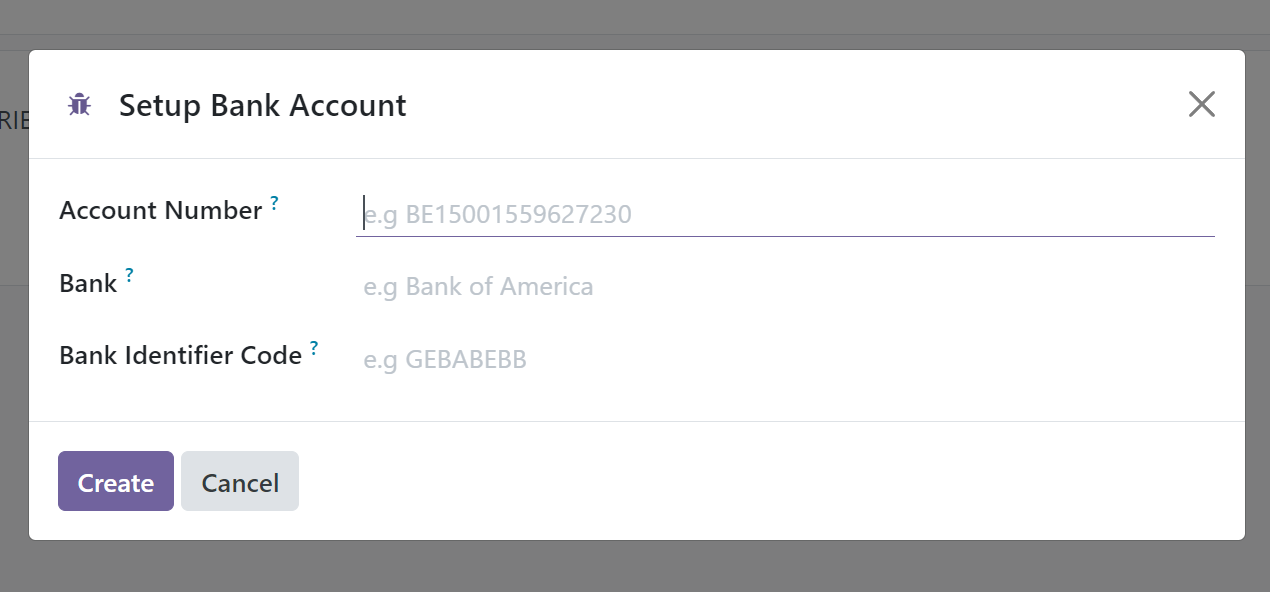Click the dialog footer right of Cancel
The width and height of the screenshot is (1270, 592).
[770, 481]
